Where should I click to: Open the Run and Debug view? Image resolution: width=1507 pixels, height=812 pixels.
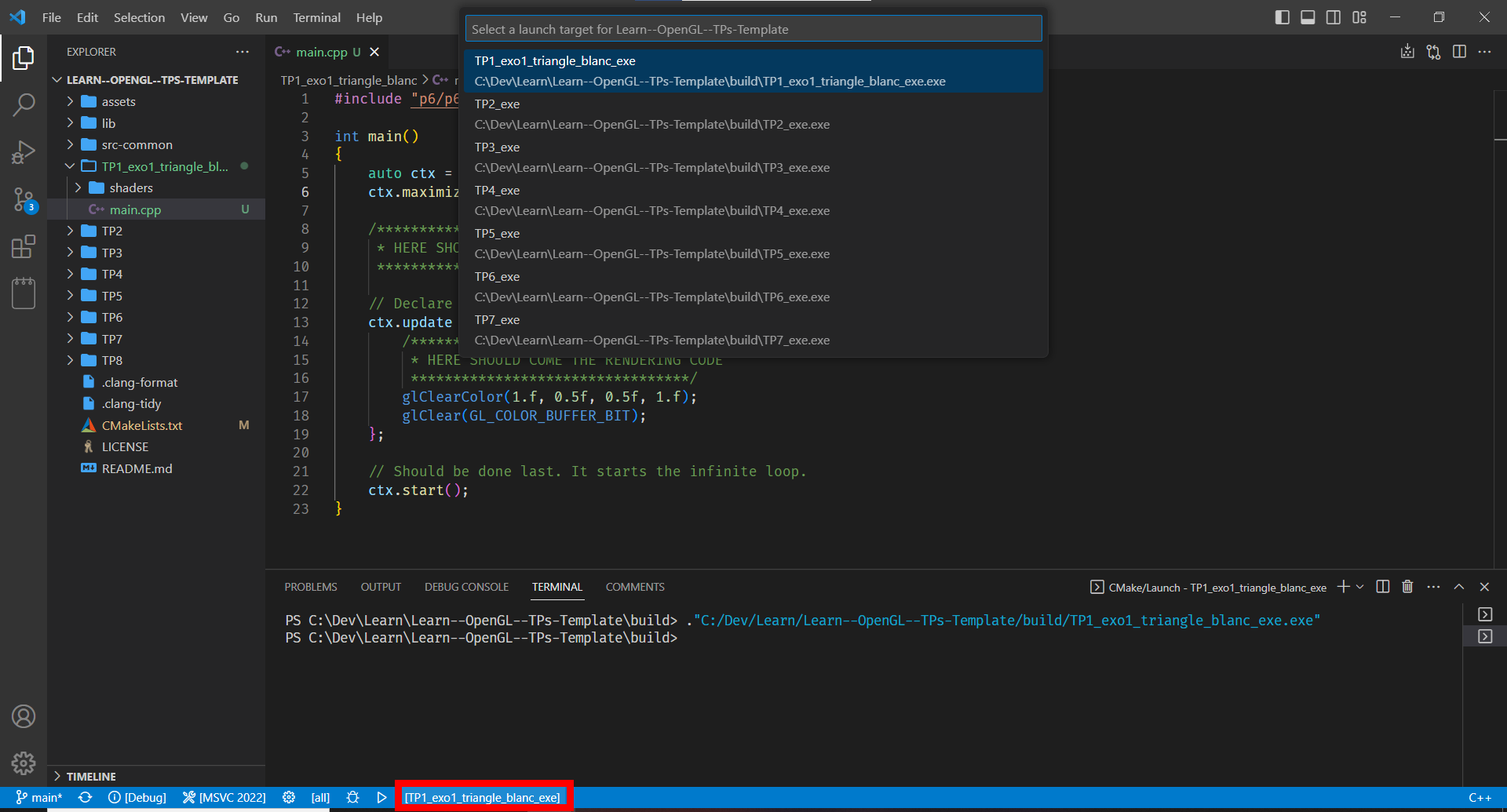24,151
